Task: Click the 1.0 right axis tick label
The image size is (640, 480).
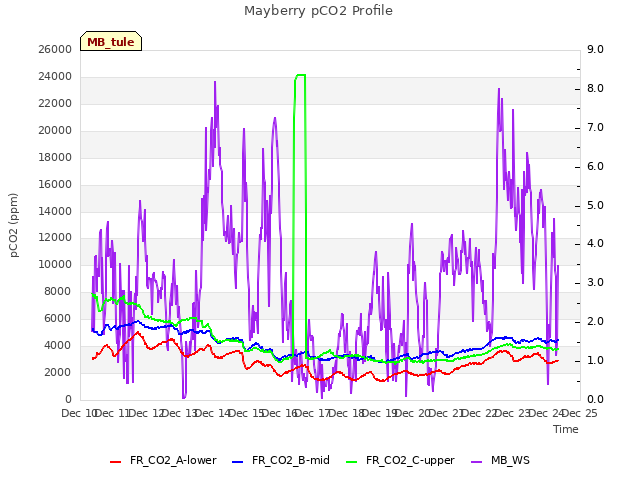Action: (595, 360)
